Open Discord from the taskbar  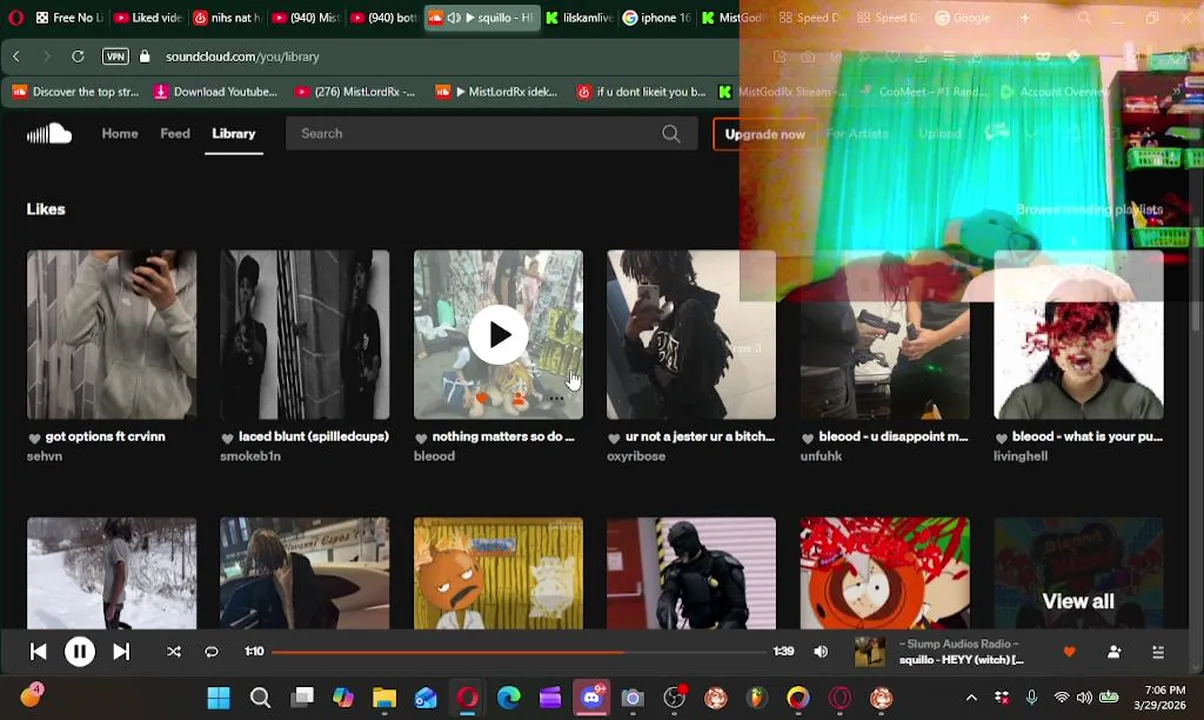591,697
